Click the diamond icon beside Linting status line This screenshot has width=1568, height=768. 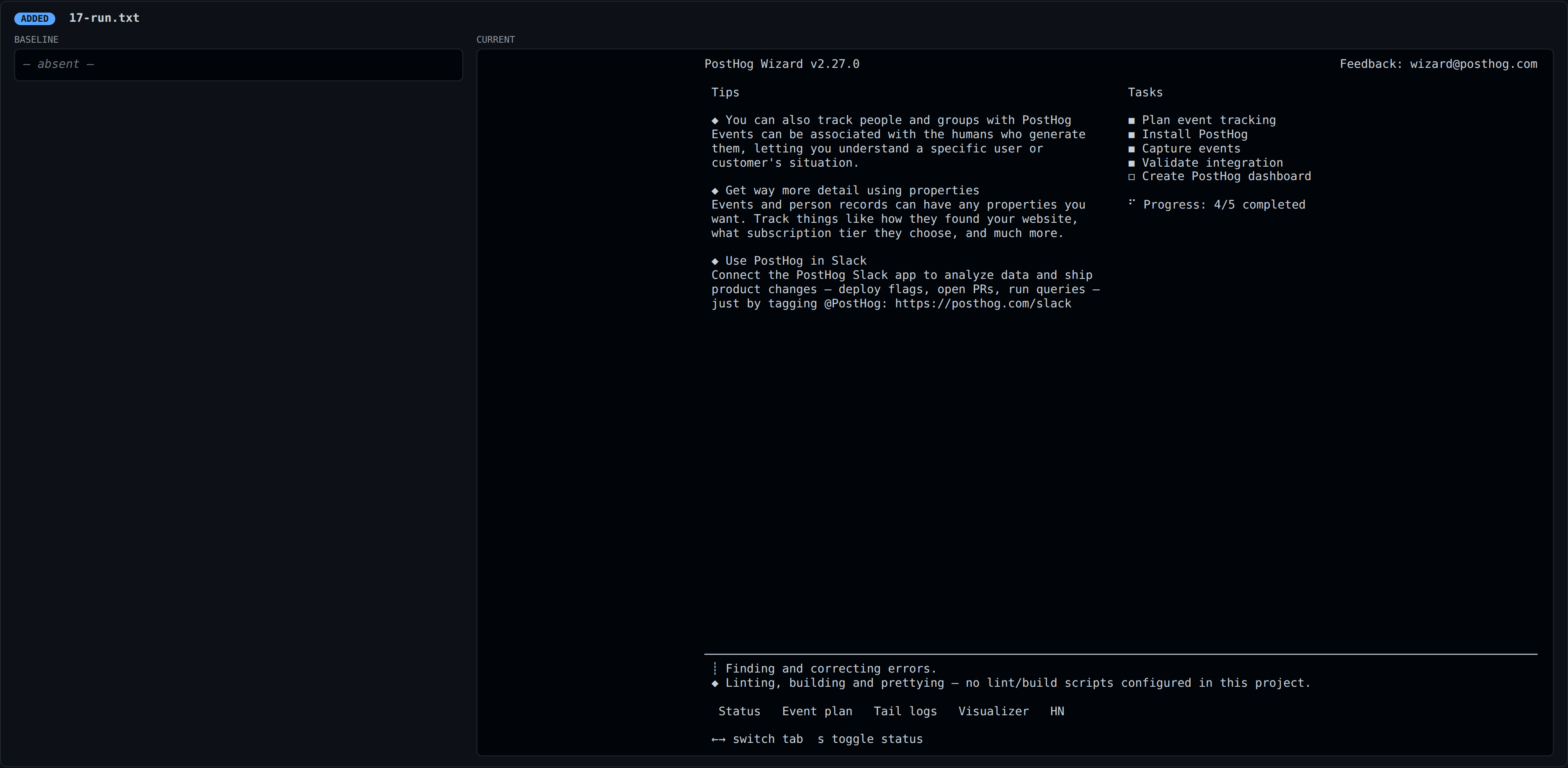point(714,683)
